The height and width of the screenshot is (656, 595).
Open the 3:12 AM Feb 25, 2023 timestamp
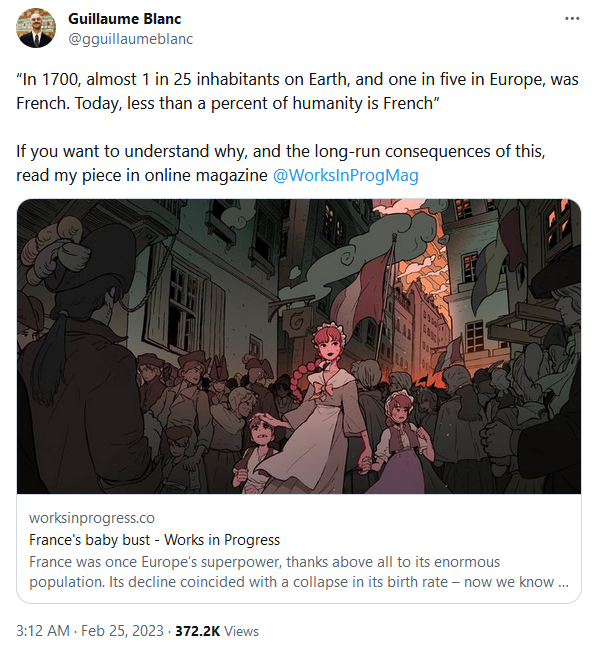tap(90, 631)
